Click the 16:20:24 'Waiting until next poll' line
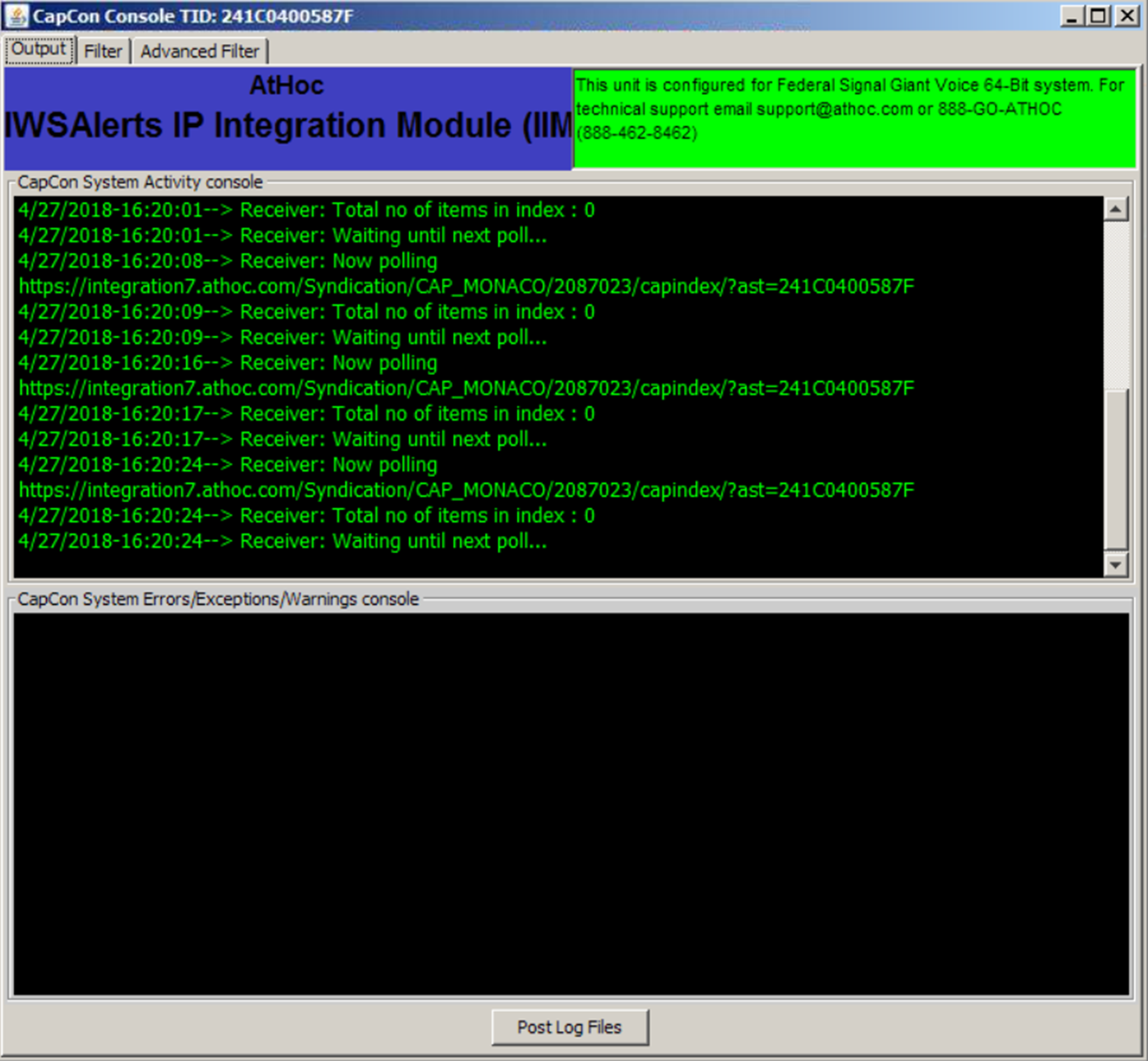 [x=283, y=541]
